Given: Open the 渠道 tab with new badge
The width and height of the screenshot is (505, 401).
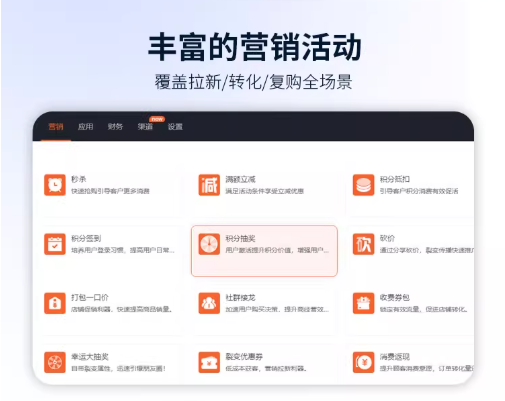Looking at the screenshot, I should point(145,127).
